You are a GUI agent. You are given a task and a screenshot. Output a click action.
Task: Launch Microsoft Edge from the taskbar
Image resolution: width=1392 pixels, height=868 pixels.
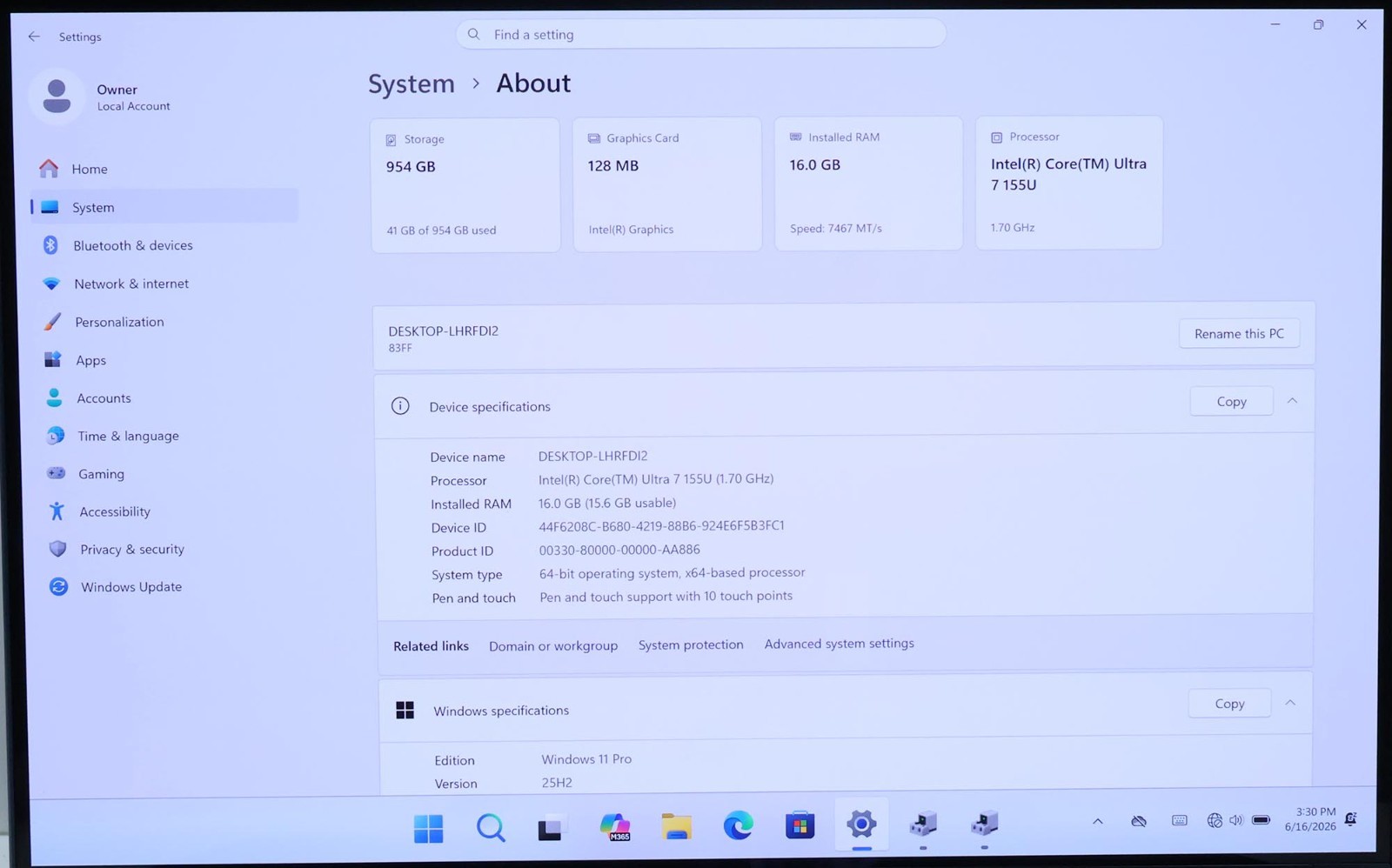pyautogui.click(x=738, y=825)
